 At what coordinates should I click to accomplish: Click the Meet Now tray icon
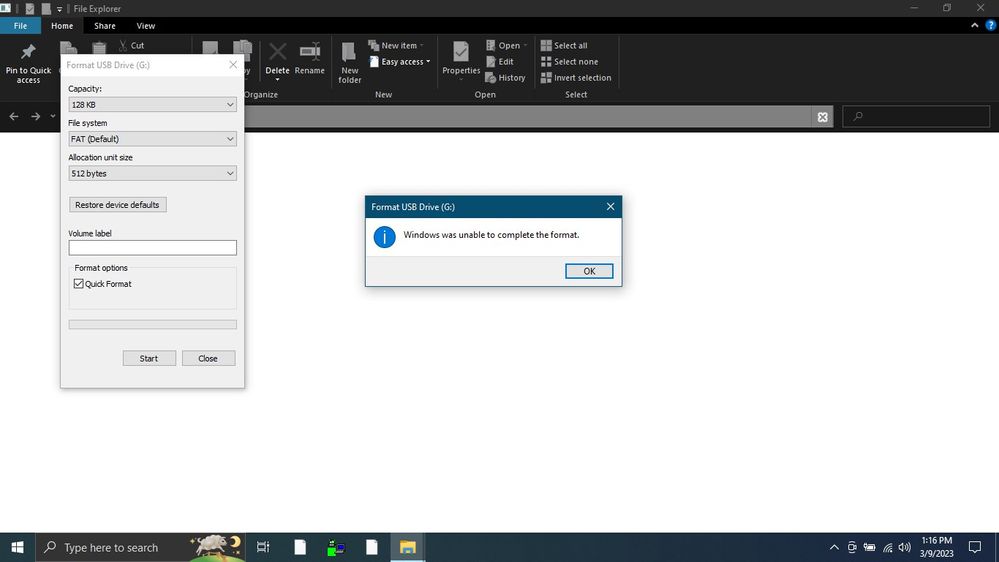point(852,547)
